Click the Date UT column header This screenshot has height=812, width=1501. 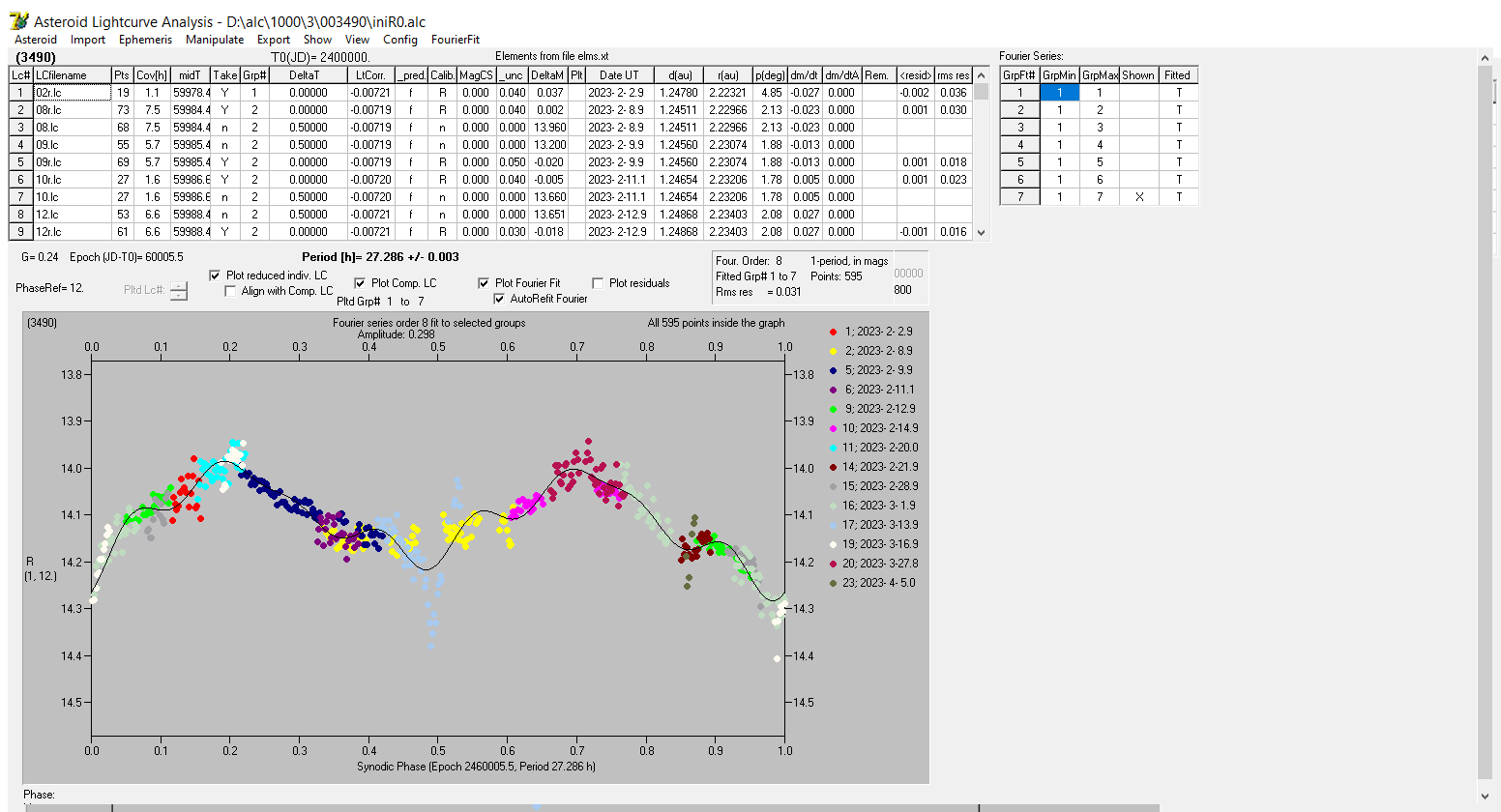click(x=619, y=75)
